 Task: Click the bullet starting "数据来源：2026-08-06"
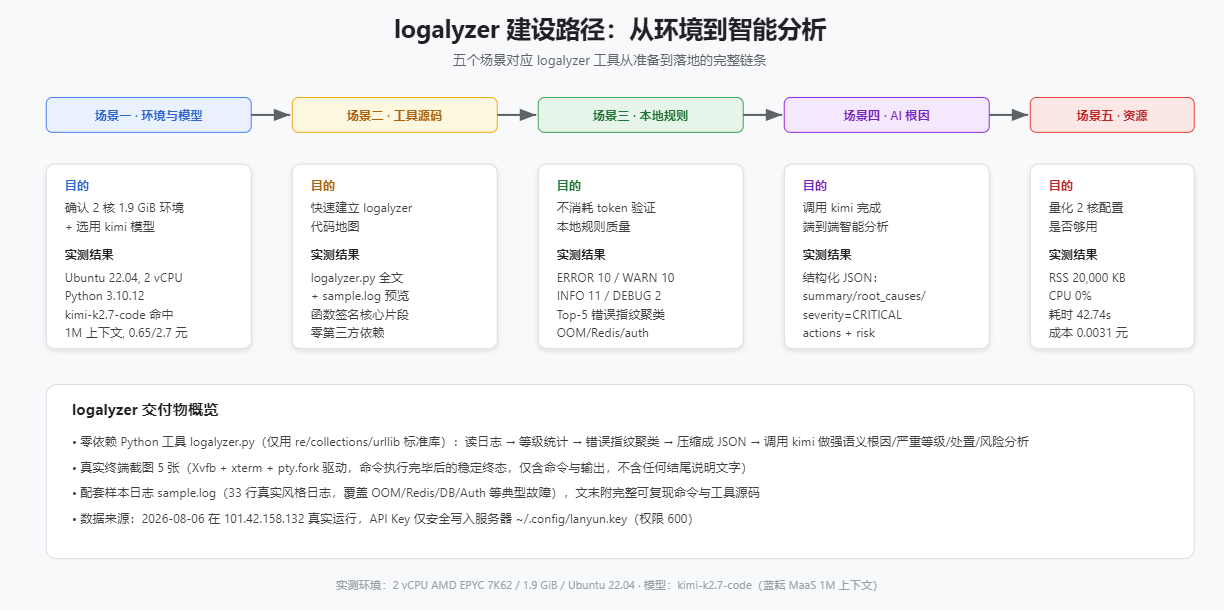point(382,520)
